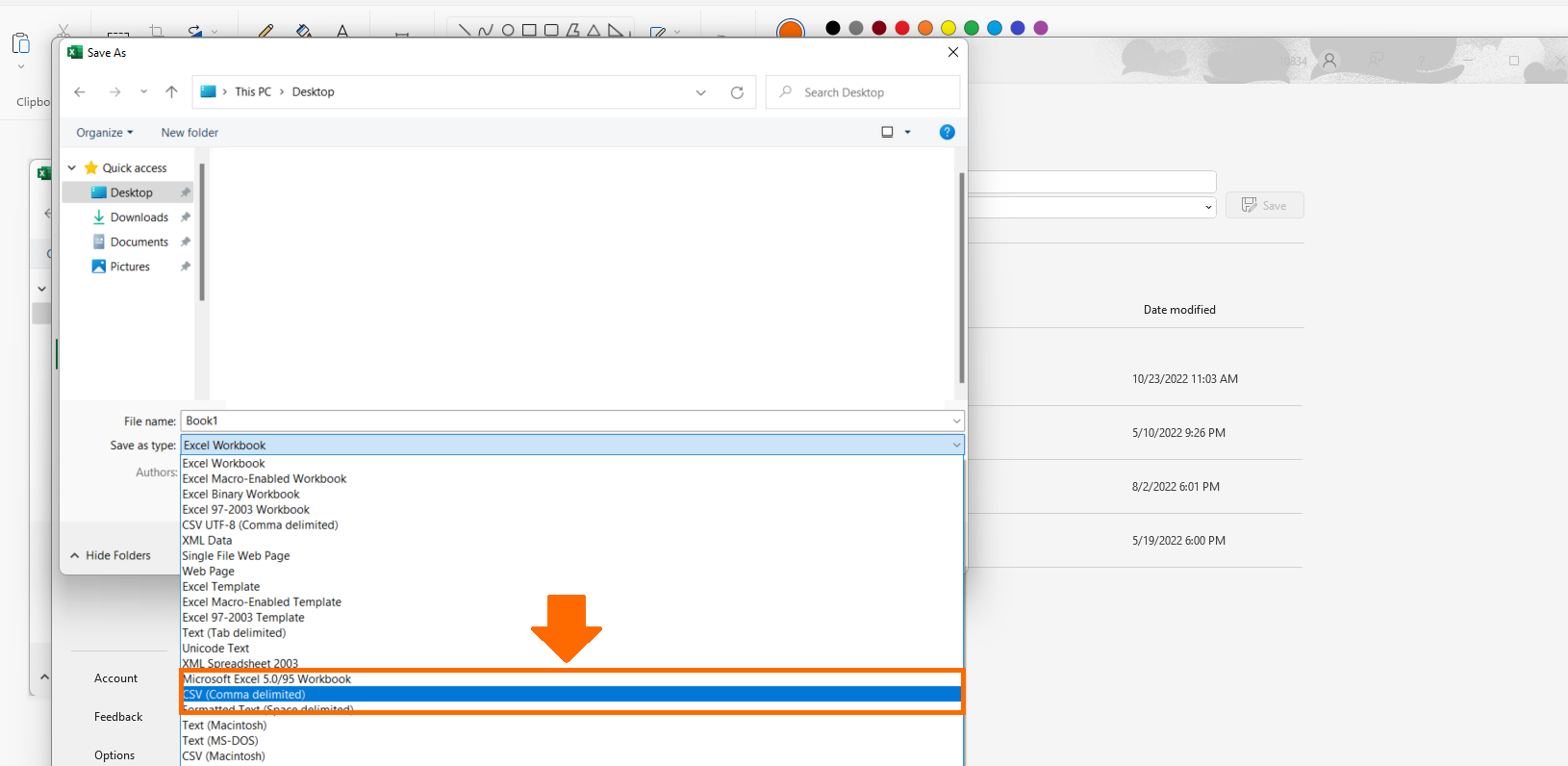Screen dimensions: 1568x766
Task: Go up one folder level
Action: tap(171, 92)
